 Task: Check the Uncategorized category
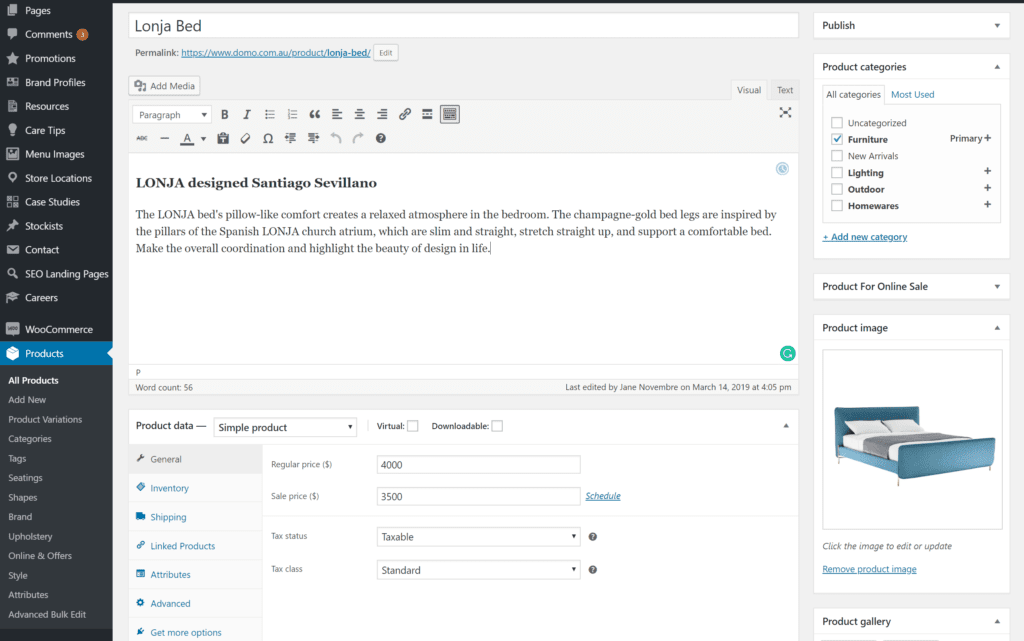(x=837, y=123)
